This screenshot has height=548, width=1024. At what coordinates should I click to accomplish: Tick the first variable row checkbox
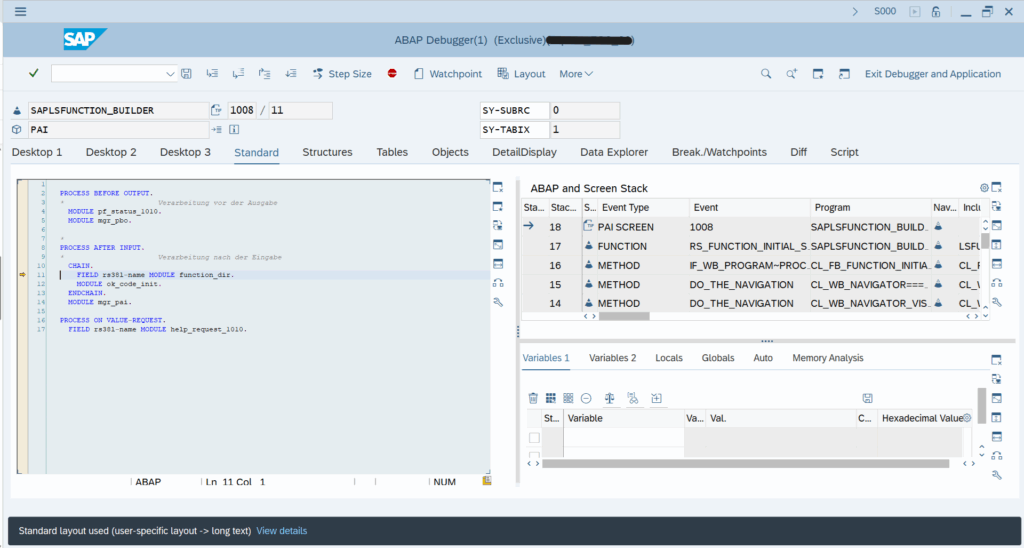tap(534, 438)
